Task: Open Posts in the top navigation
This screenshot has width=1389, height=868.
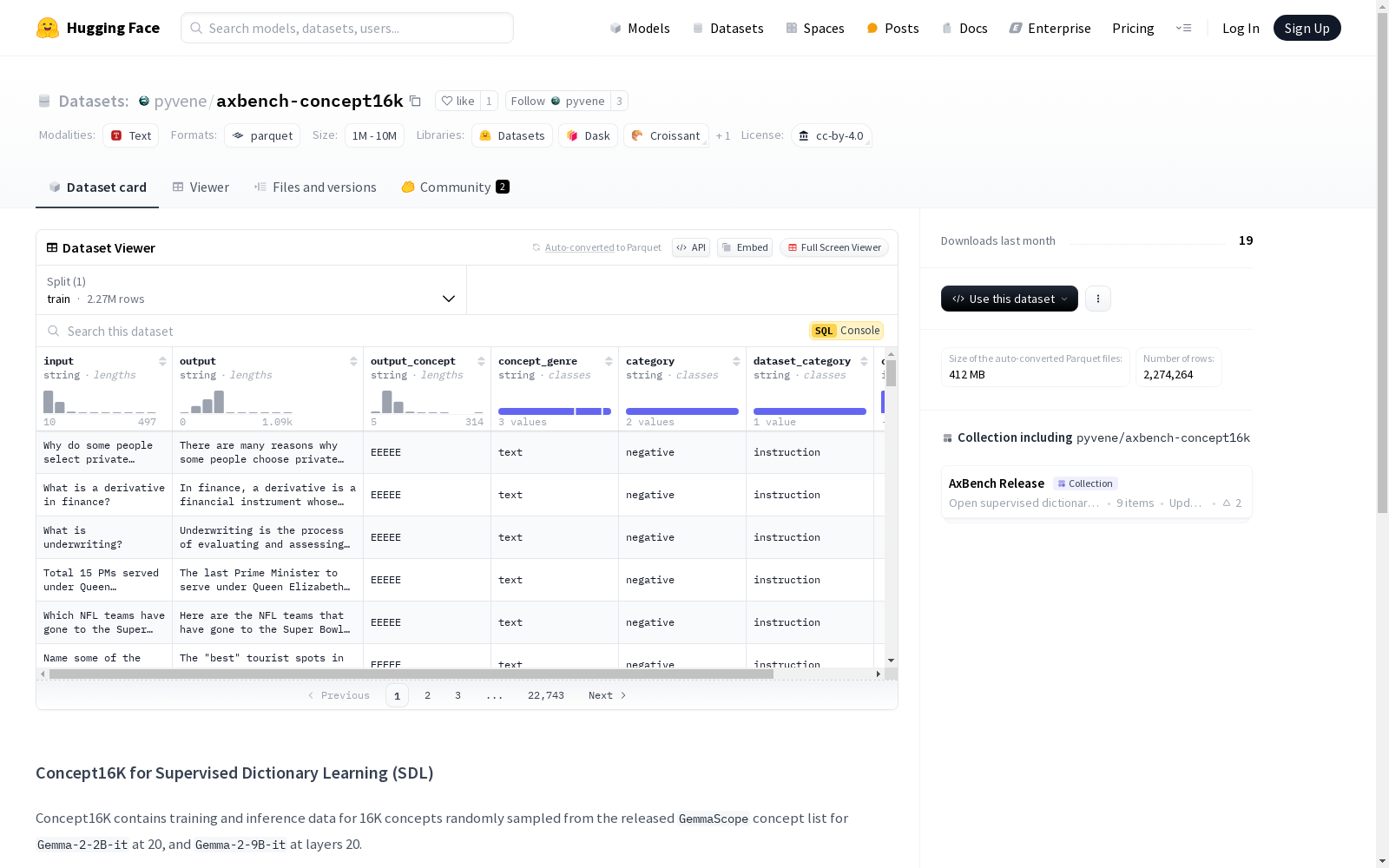Action: pyautogui.click(x=892, y=28)
